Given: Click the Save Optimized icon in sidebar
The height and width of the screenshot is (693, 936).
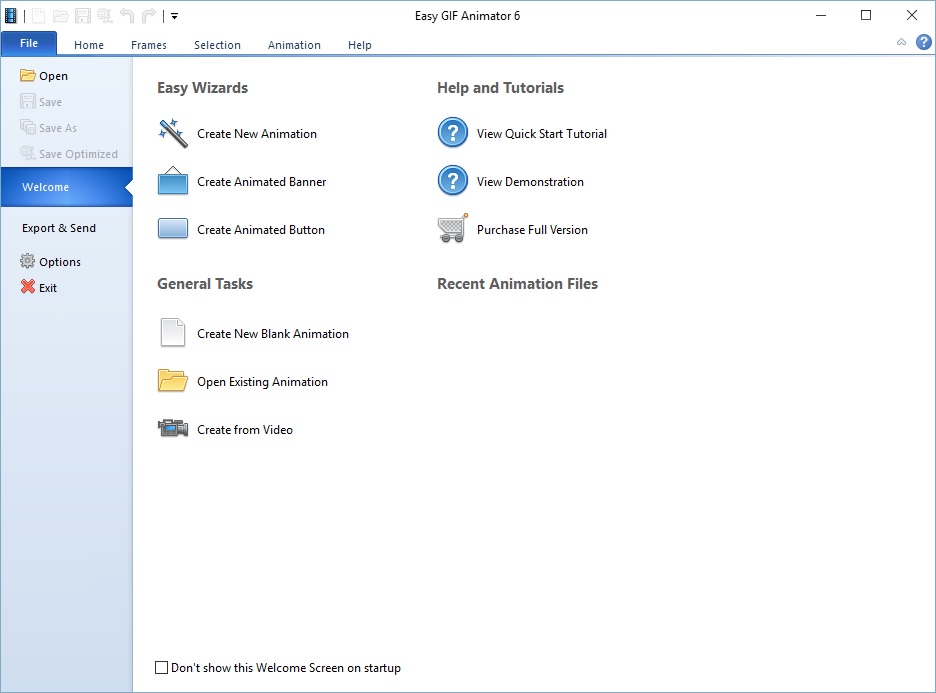Looking at the screenshot, I should pos(27,153).
